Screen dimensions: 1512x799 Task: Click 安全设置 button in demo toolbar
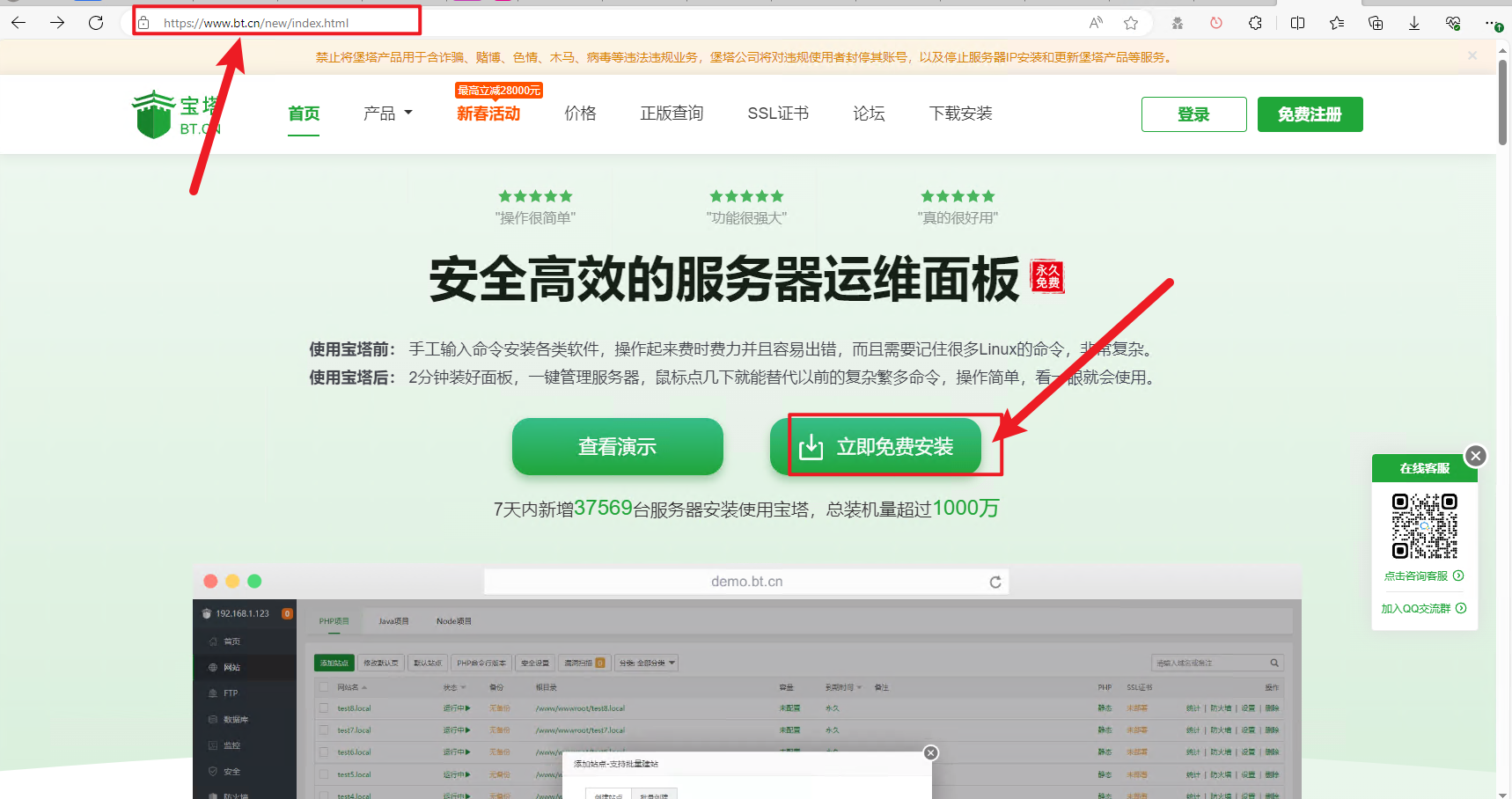pyautogui.click(x=534, y=663)
